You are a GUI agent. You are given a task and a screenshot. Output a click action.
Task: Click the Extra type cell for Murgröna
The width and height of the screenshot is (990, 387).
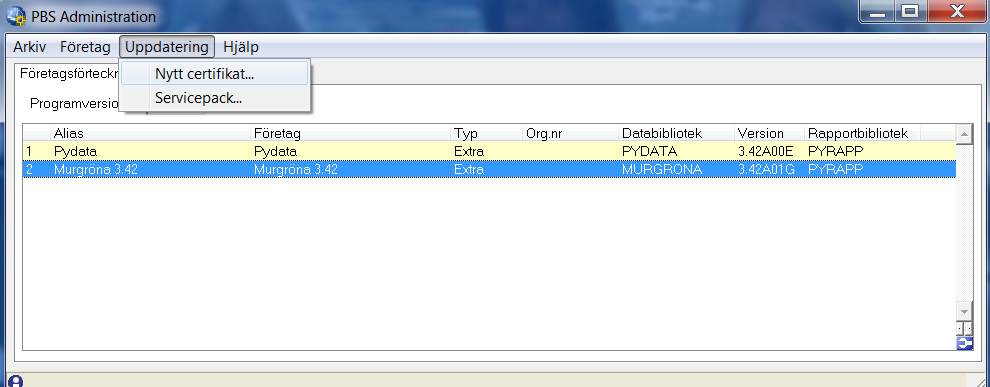[x=468, y=170]
